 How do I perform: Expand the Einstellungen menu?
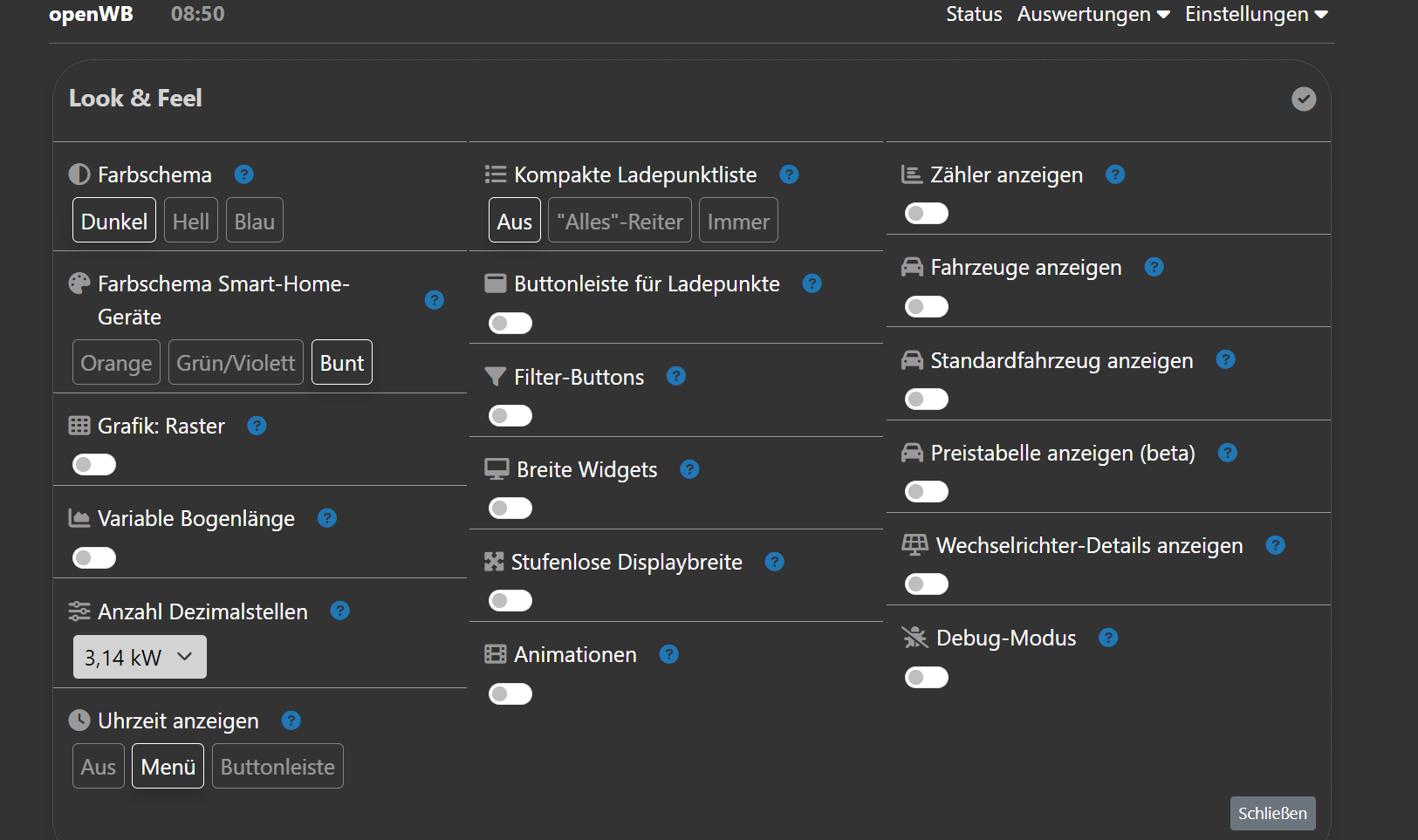[1256, 14]
